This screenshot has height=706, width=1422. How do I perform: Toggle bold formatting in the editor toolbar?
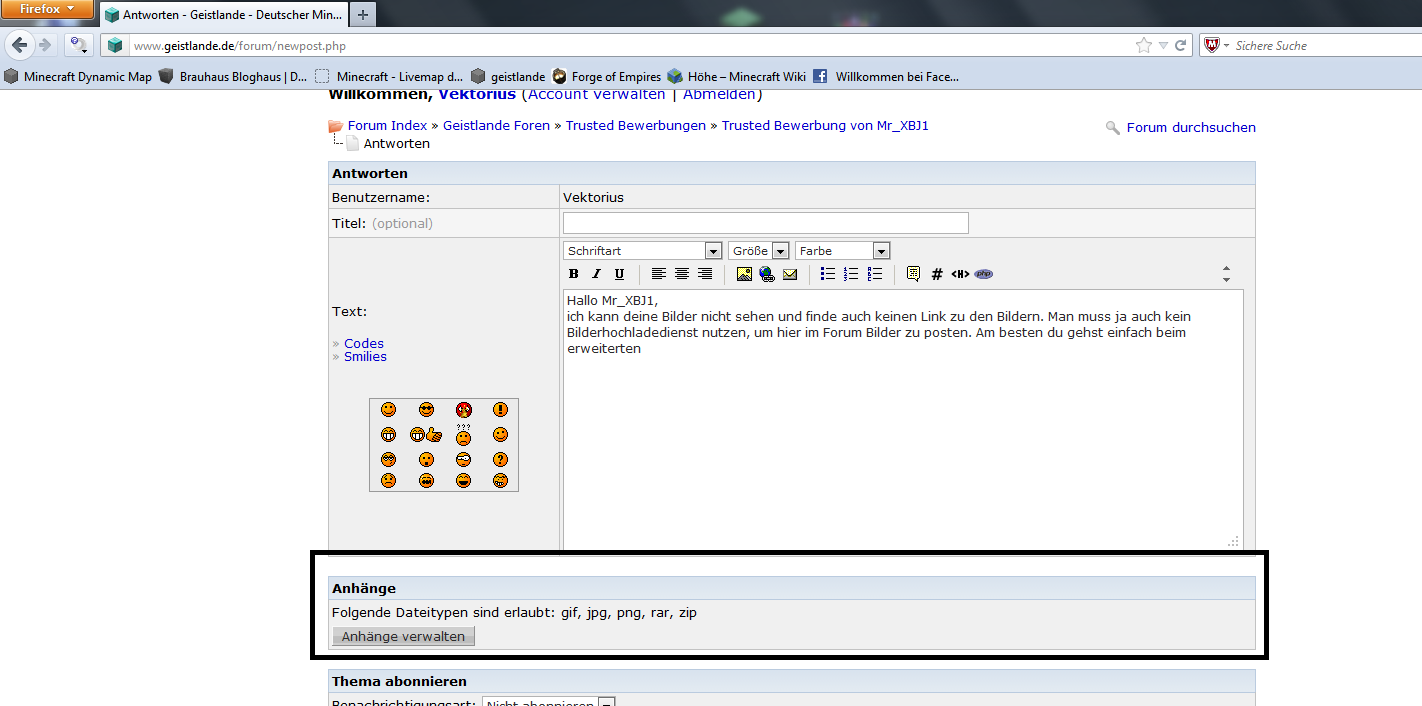tap(574, 274)
